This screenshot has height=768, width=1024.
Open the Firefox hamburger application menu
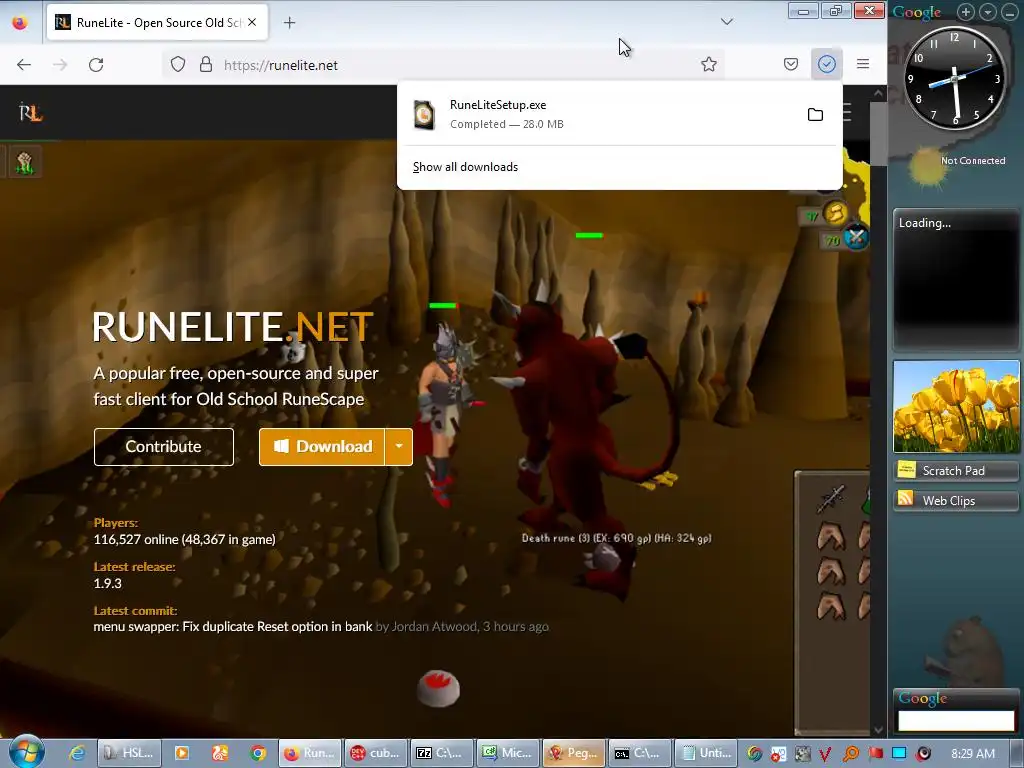click(x=863, y=64)
